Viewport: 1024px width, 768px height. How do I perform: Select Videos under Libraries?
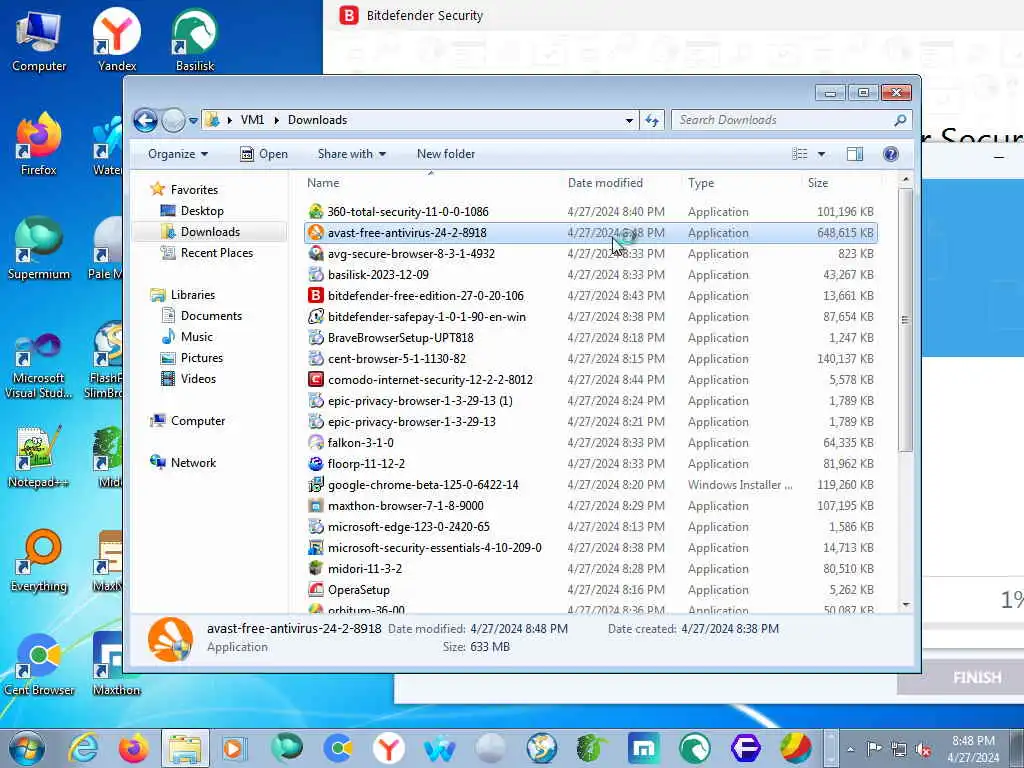coord(198,379)
